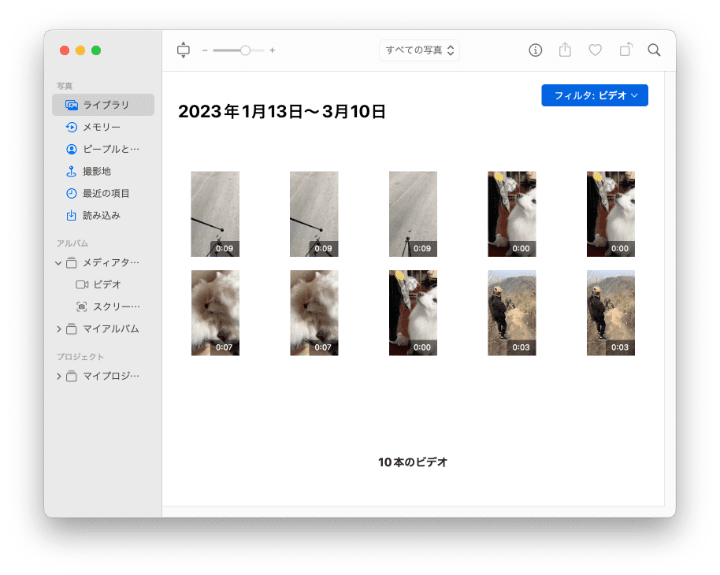Select the スクリー… album in sidebar
Viewport: 720px width, 575px height.
(103, 306)
